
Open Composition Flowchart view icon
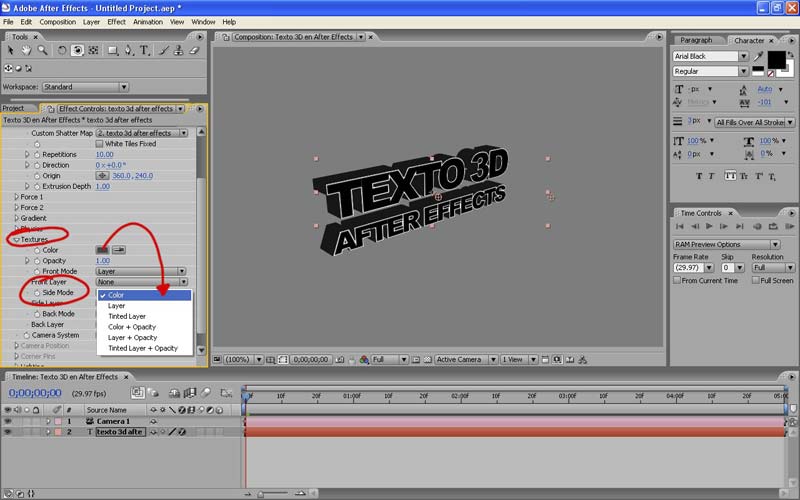(x=582, y=360)
